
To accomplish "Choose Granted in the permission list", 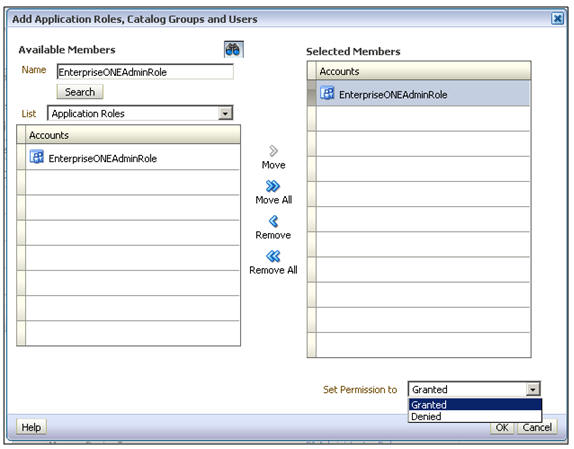I will [475, 405].
